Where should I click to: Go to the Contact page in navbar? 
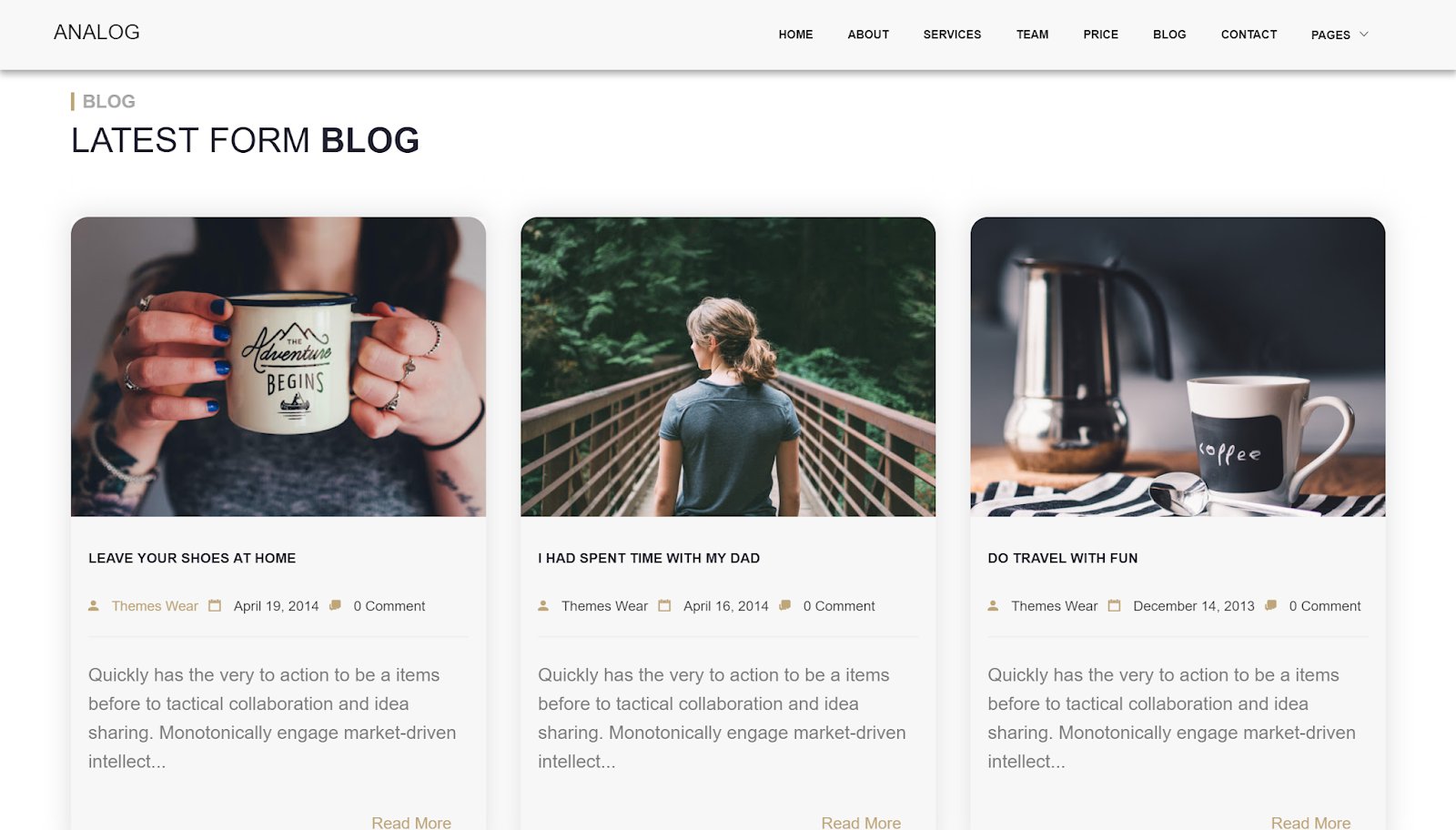[1249, 35]
